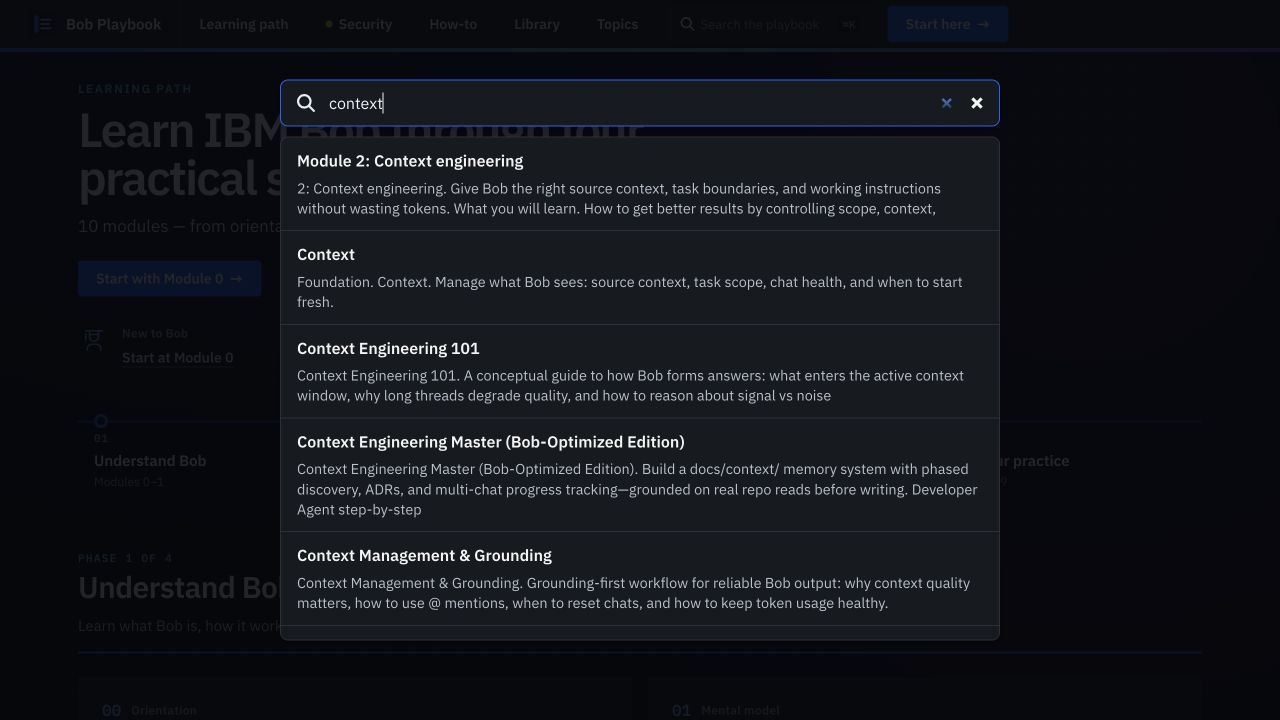Click the 'Start with Module 0' button
1280x720 pixels.
pyautogui.click(x=170, y=279)
